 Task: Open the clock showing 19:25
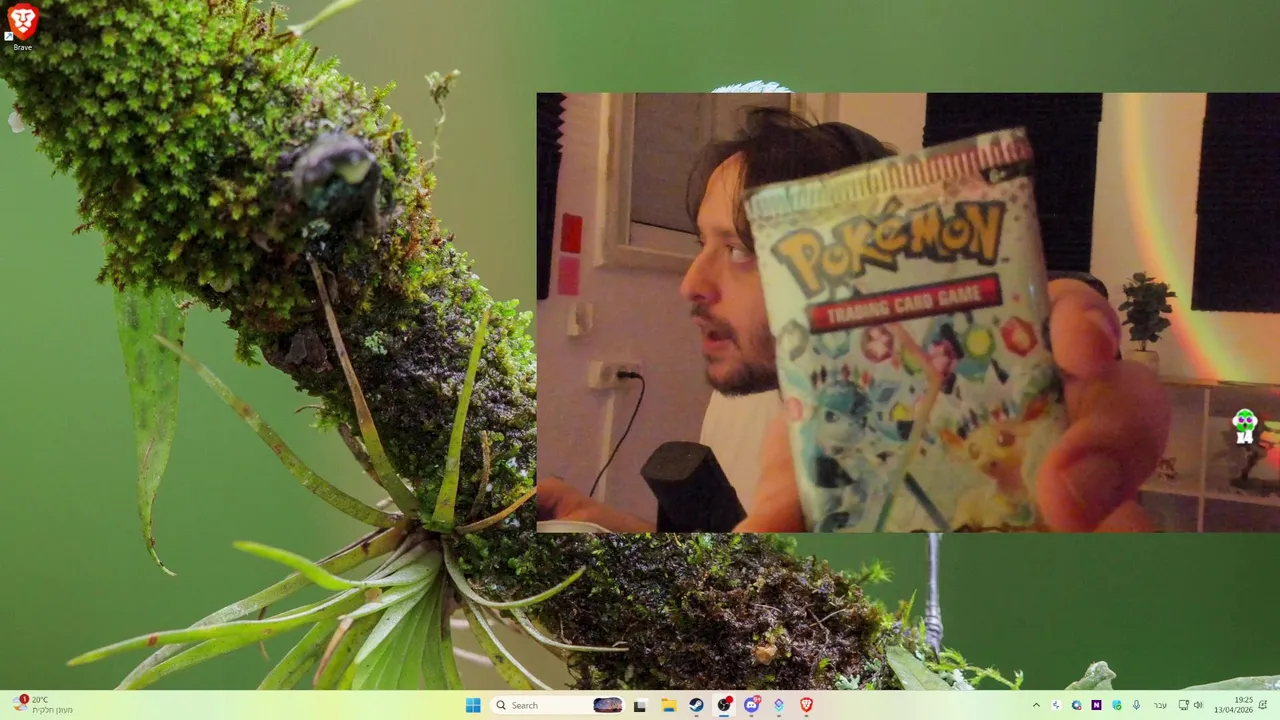tap(1233, 705)
